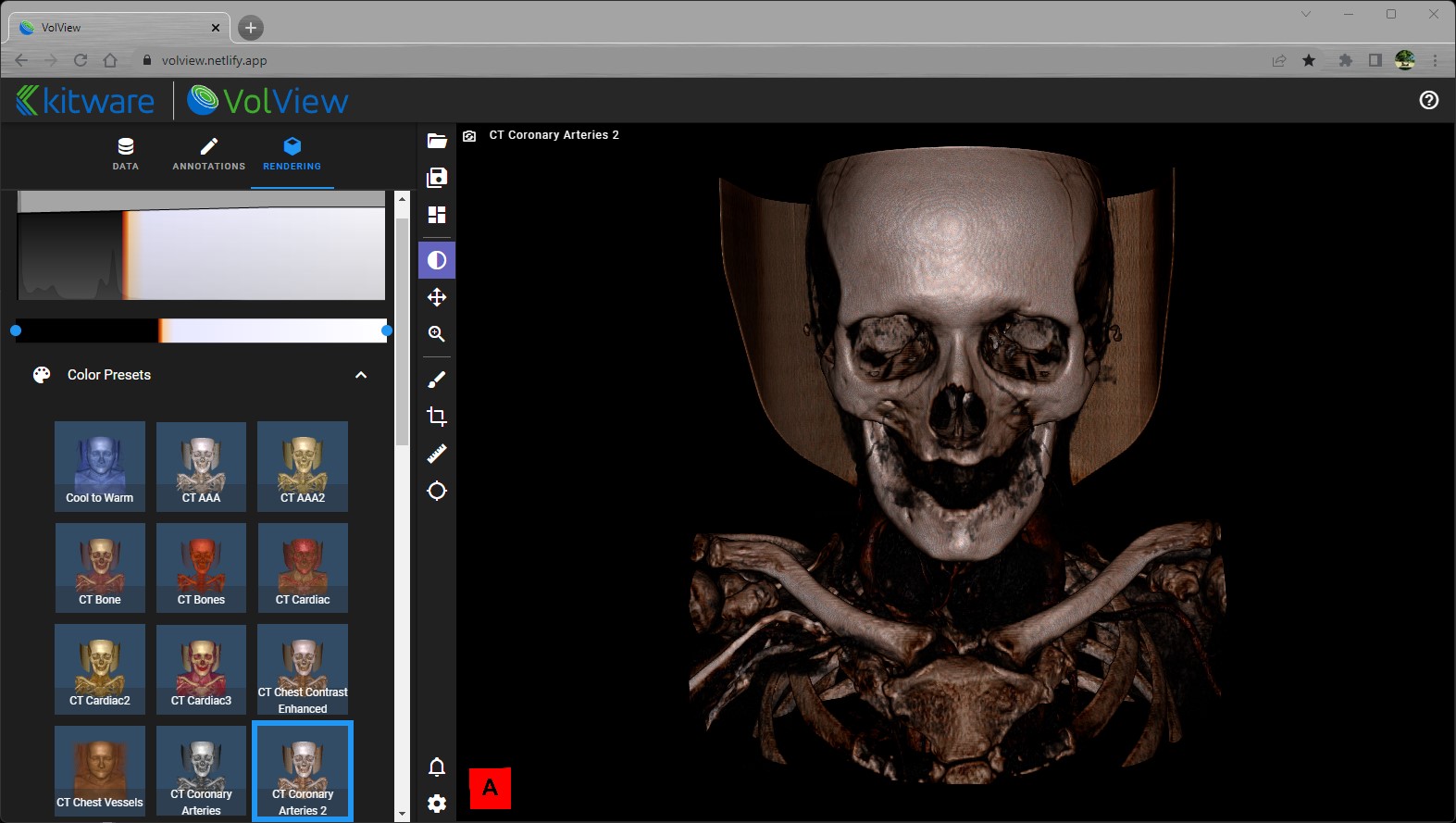Viewport: 1456px width, 823px height.
Task: Select the zoom magnifier tool
Action: point(437,334)
